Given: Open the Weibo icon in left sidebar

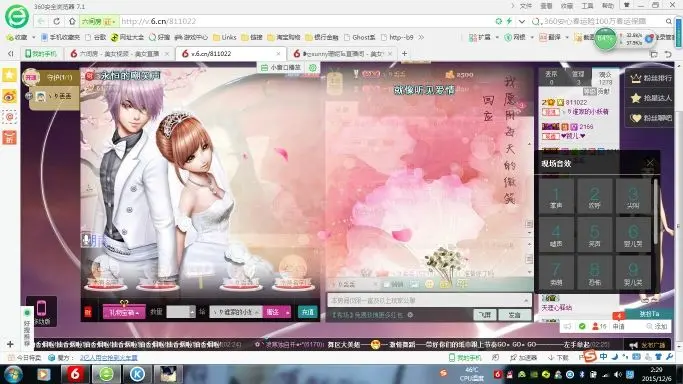Looking at the screenshot, I should coord(9,96).
